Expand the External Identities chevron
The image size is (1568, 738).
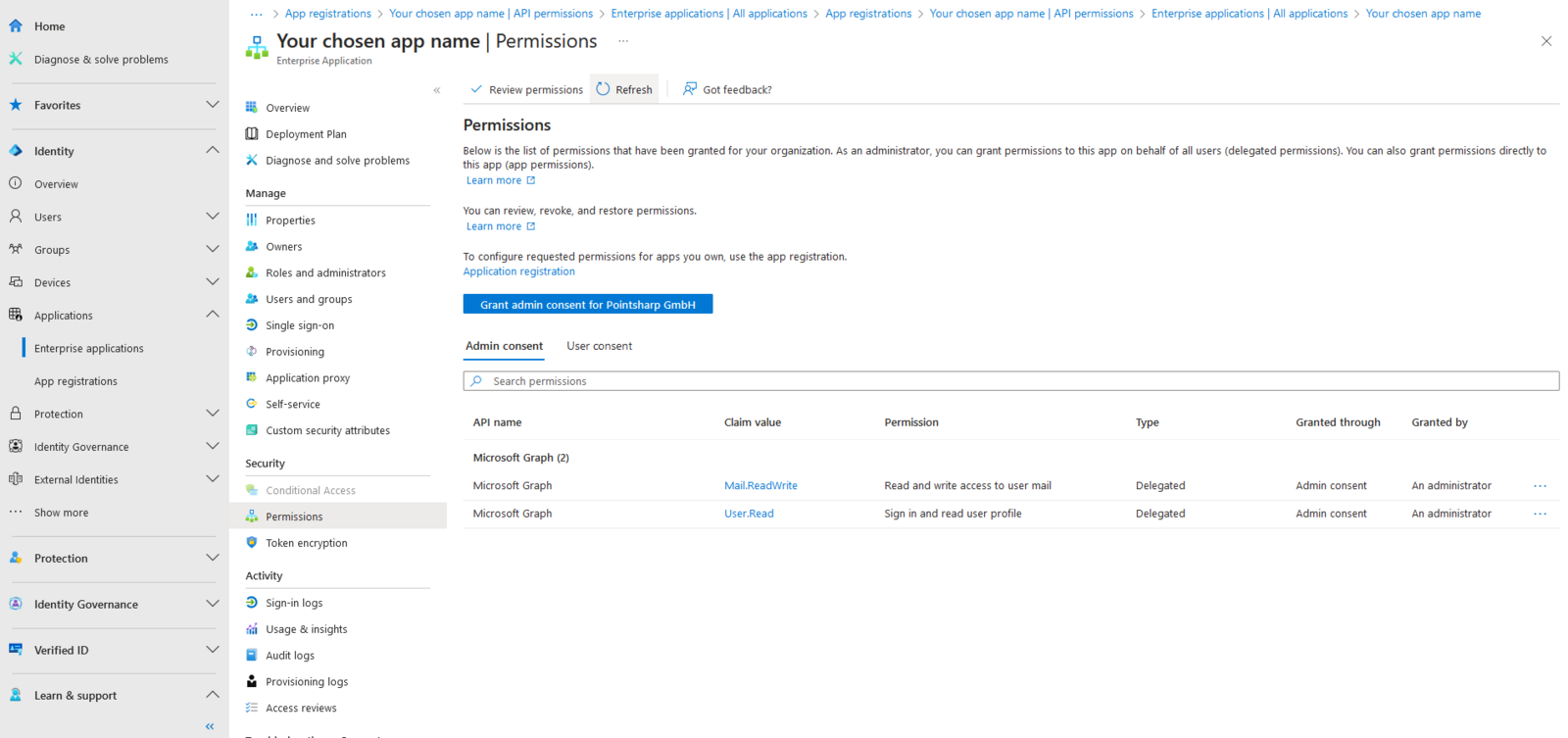[212, 479]
